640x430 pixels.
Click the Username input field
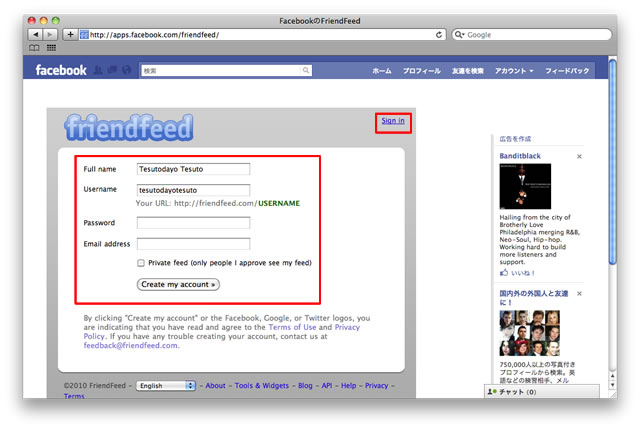point(193,190)
